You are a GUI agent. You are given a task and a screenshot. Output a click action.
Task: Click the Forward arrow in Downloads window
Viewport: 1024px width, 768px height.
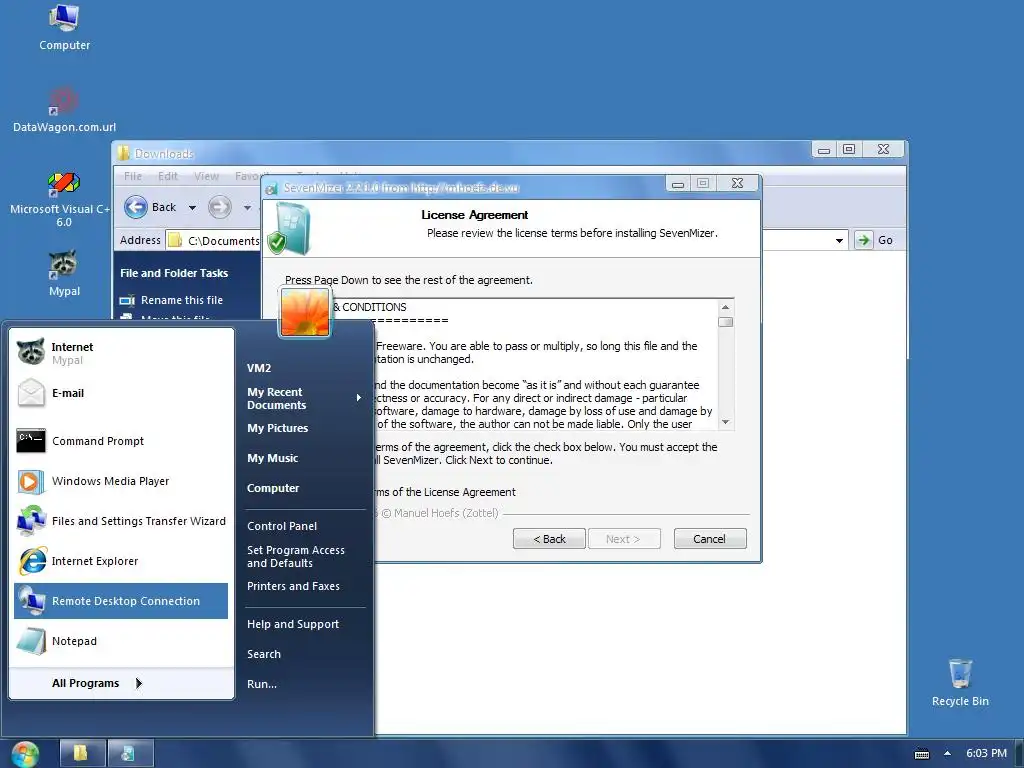click(219, 207)
